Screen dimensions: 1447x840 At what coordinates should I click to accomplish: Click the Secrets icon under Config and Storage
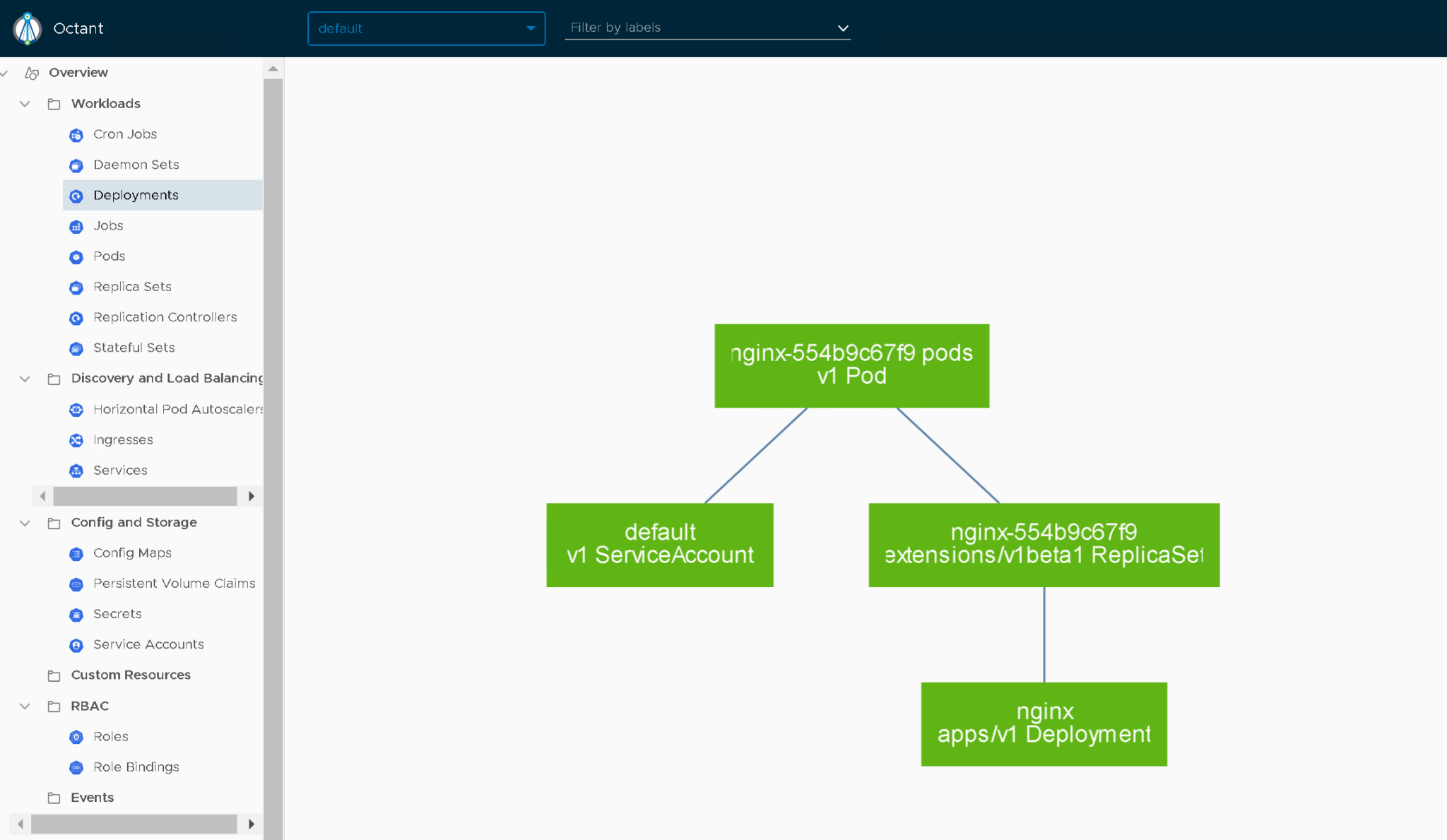(x=76, y=614)
